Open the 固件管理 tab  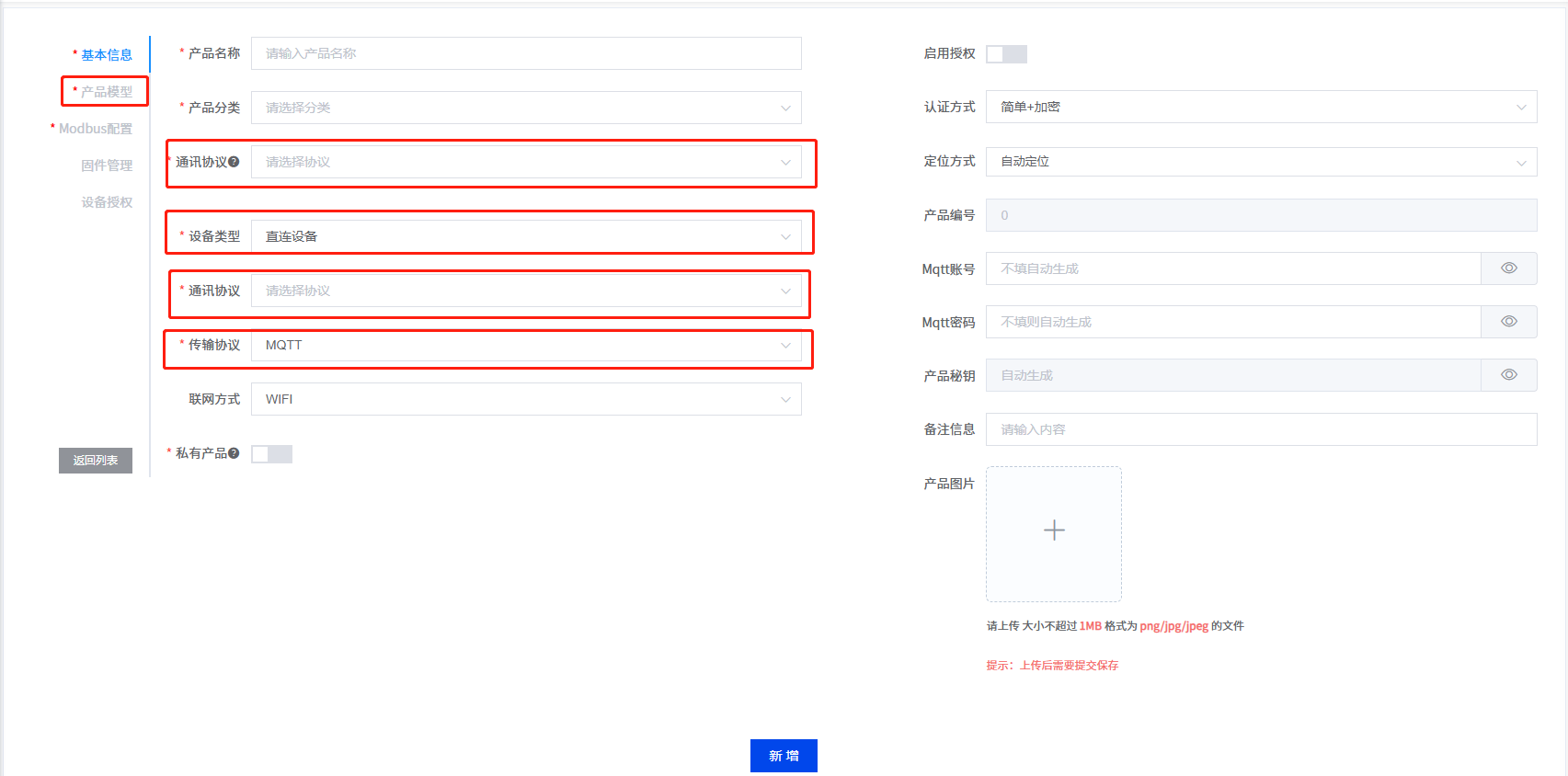coord(107,165)
